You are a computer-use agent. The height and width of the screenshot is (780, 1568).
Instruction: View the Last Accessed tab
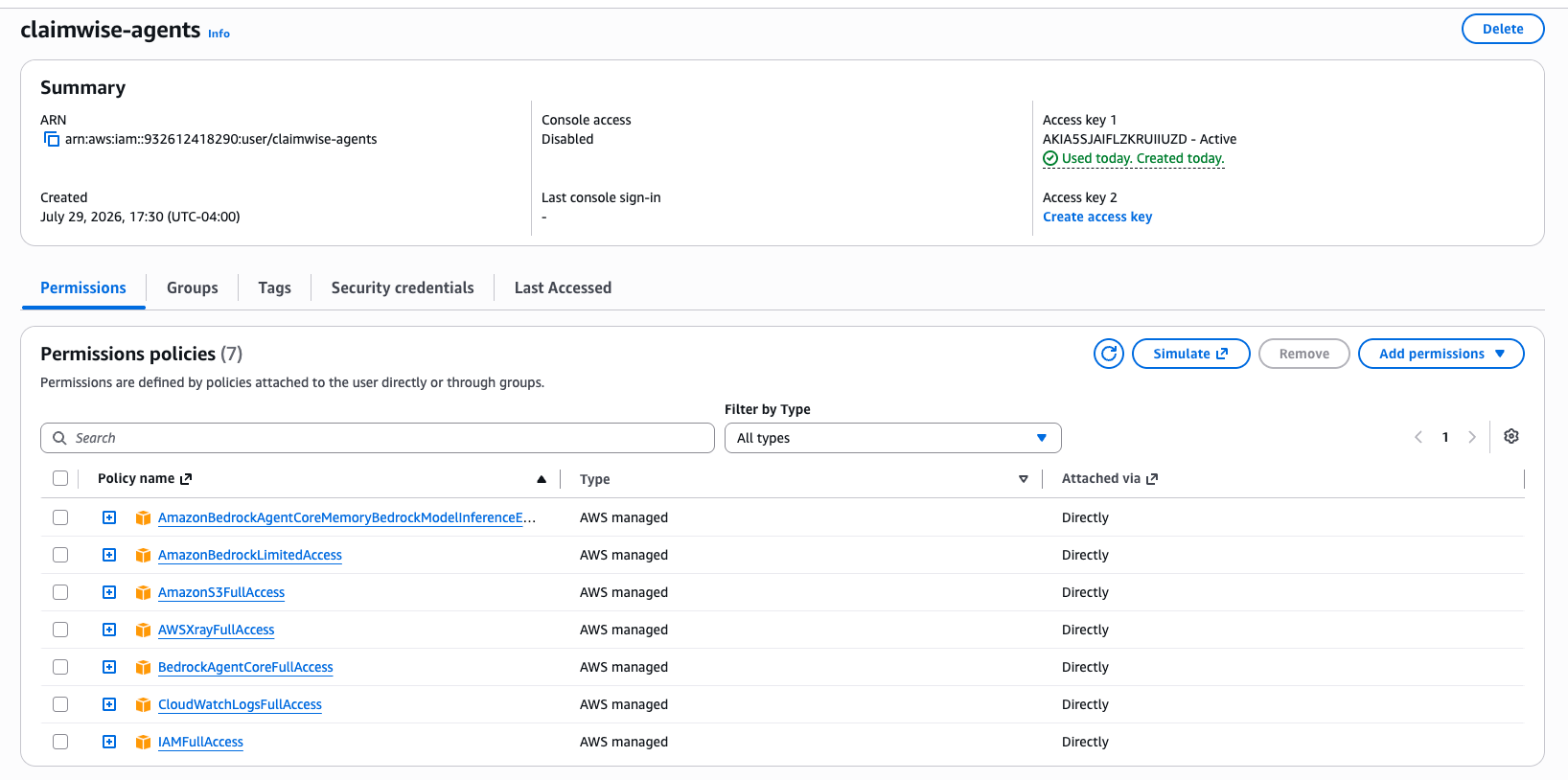(563, 287)
